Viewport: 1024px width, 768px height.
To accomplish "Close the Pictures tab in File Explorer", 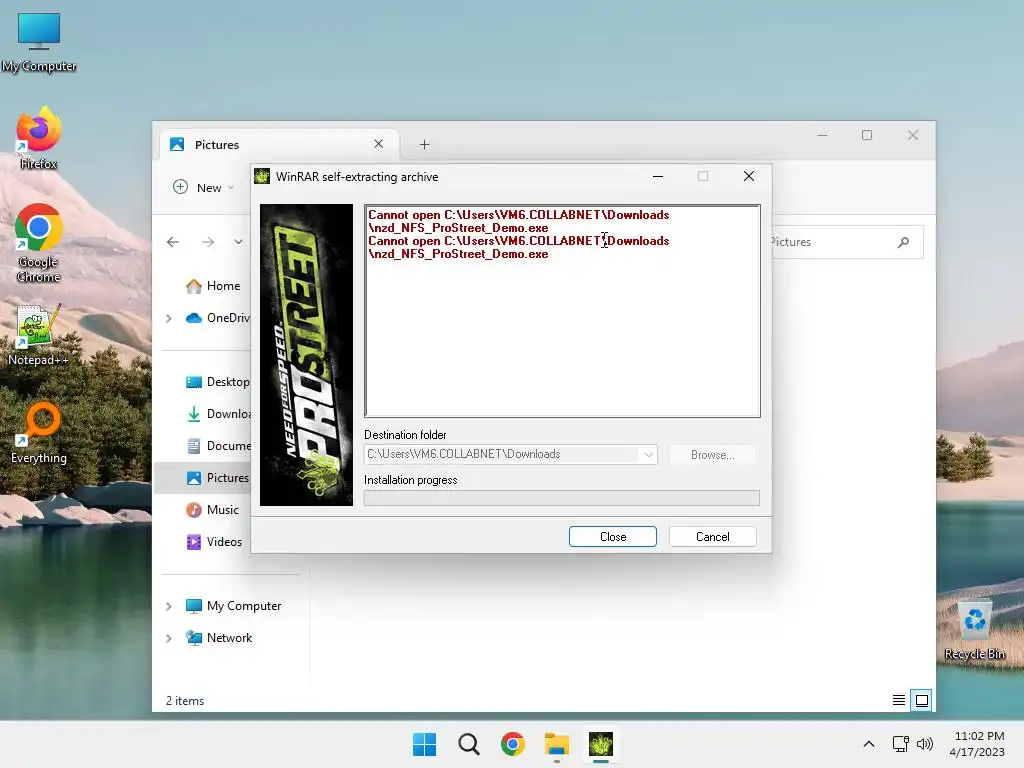I will point(378,144).
